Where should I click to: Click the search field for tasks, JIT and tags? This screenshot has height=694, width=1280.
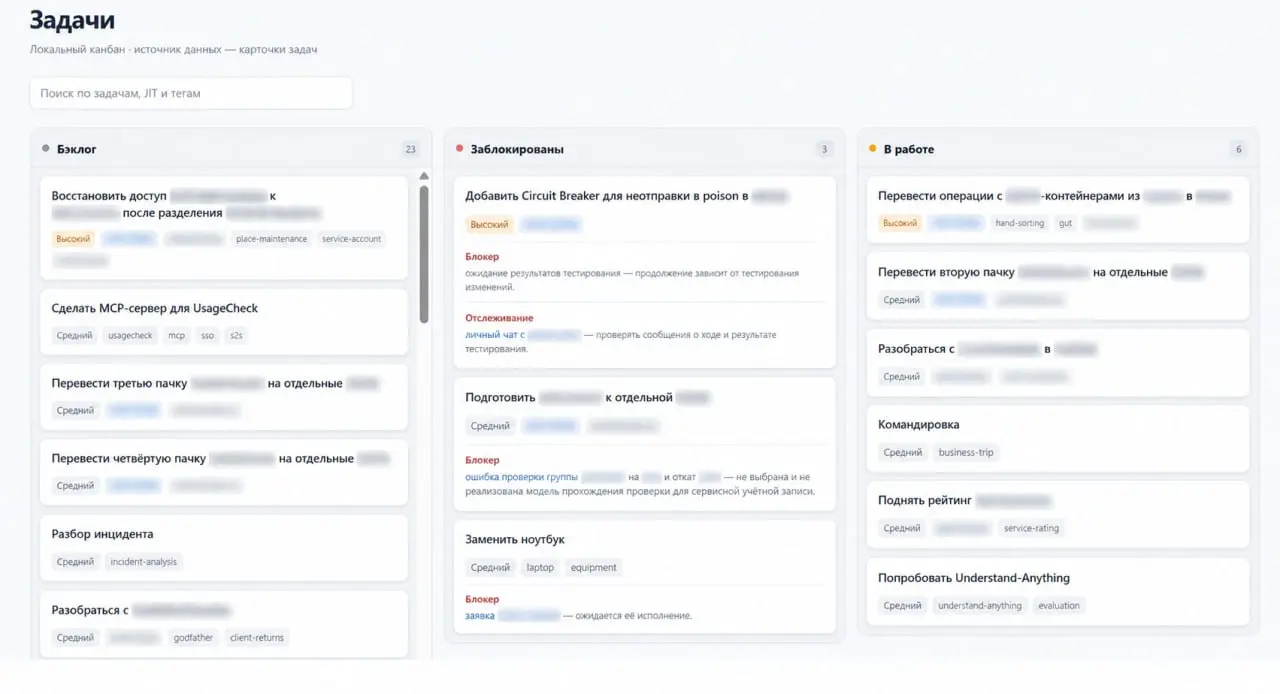click(x=191, y=93)
